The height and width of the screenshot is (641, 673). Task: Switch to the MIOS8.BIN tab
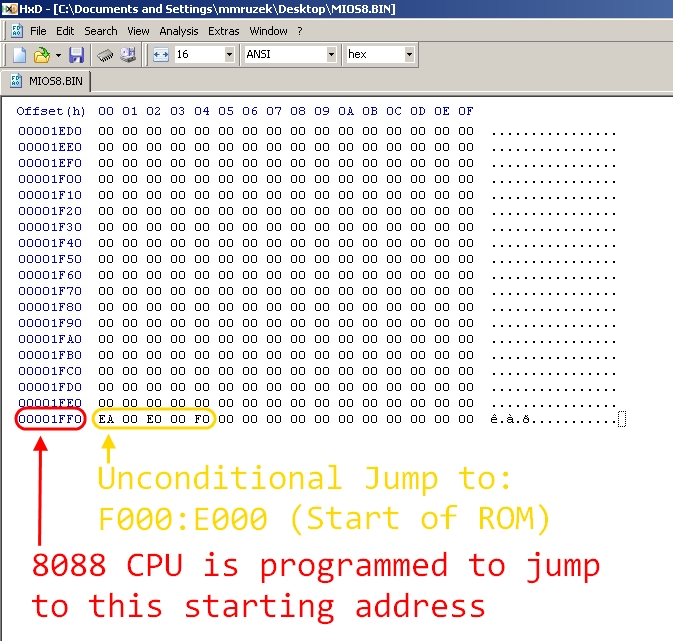(47, 80)
